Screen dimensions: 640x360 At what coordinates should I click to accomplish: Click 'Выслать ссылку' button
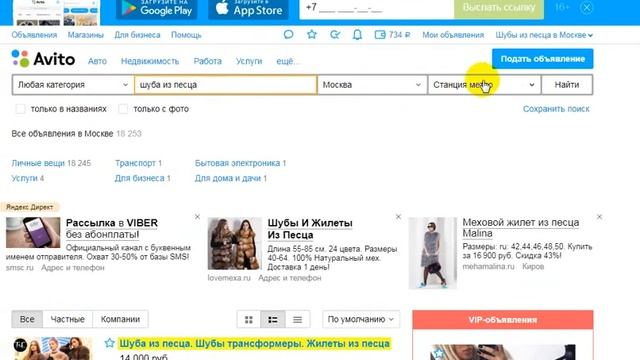499,8
